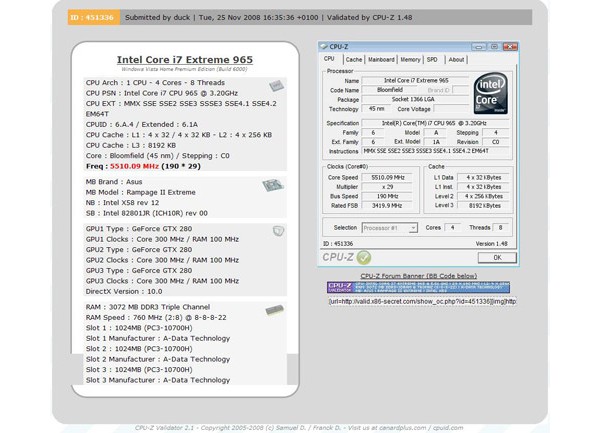Screen dimensions: 600x433
Task: Click the GPU1 Type : GeForce GTX 280 line
Action: coord(139,229)
